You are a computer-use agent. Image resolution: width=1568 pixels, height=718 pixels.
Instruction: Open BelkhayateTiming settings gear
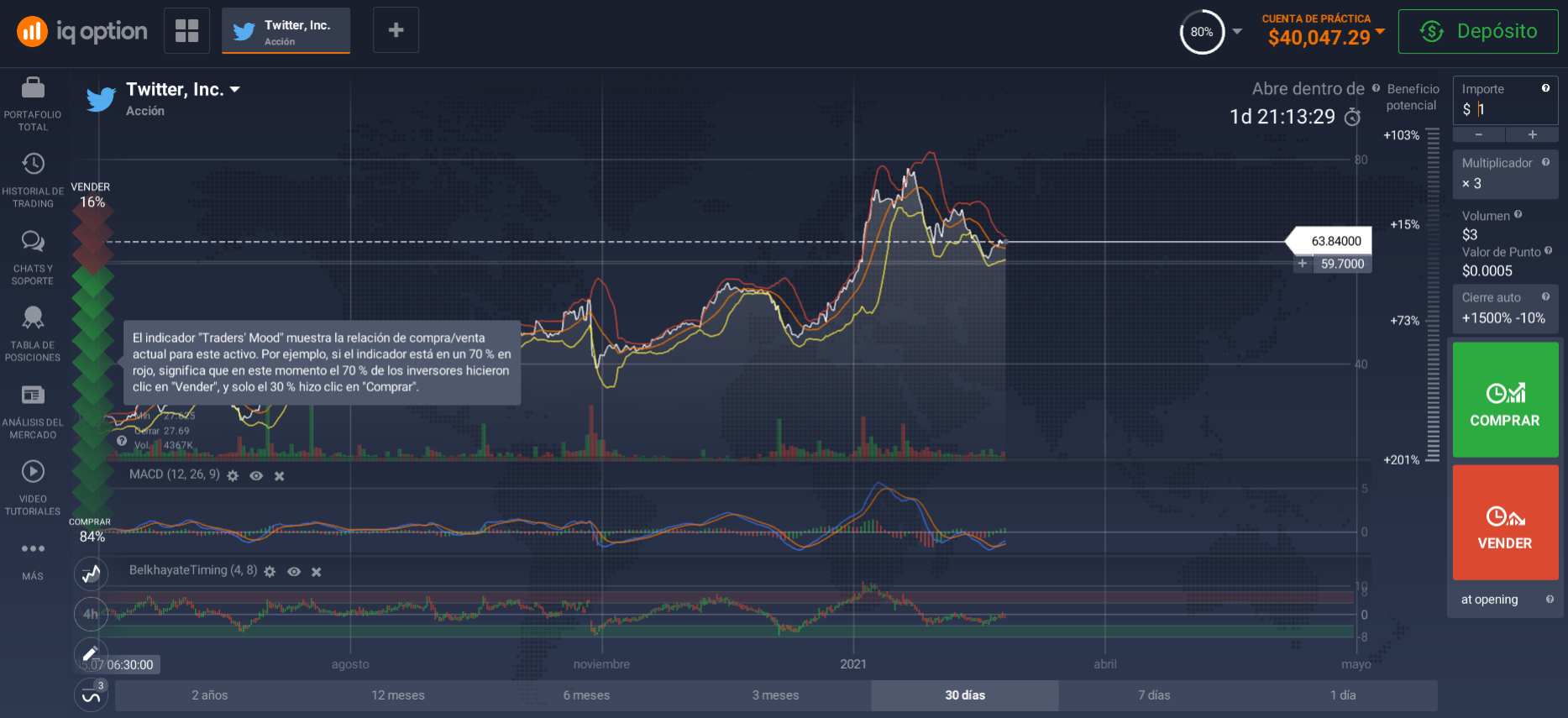tap(270, 572)
